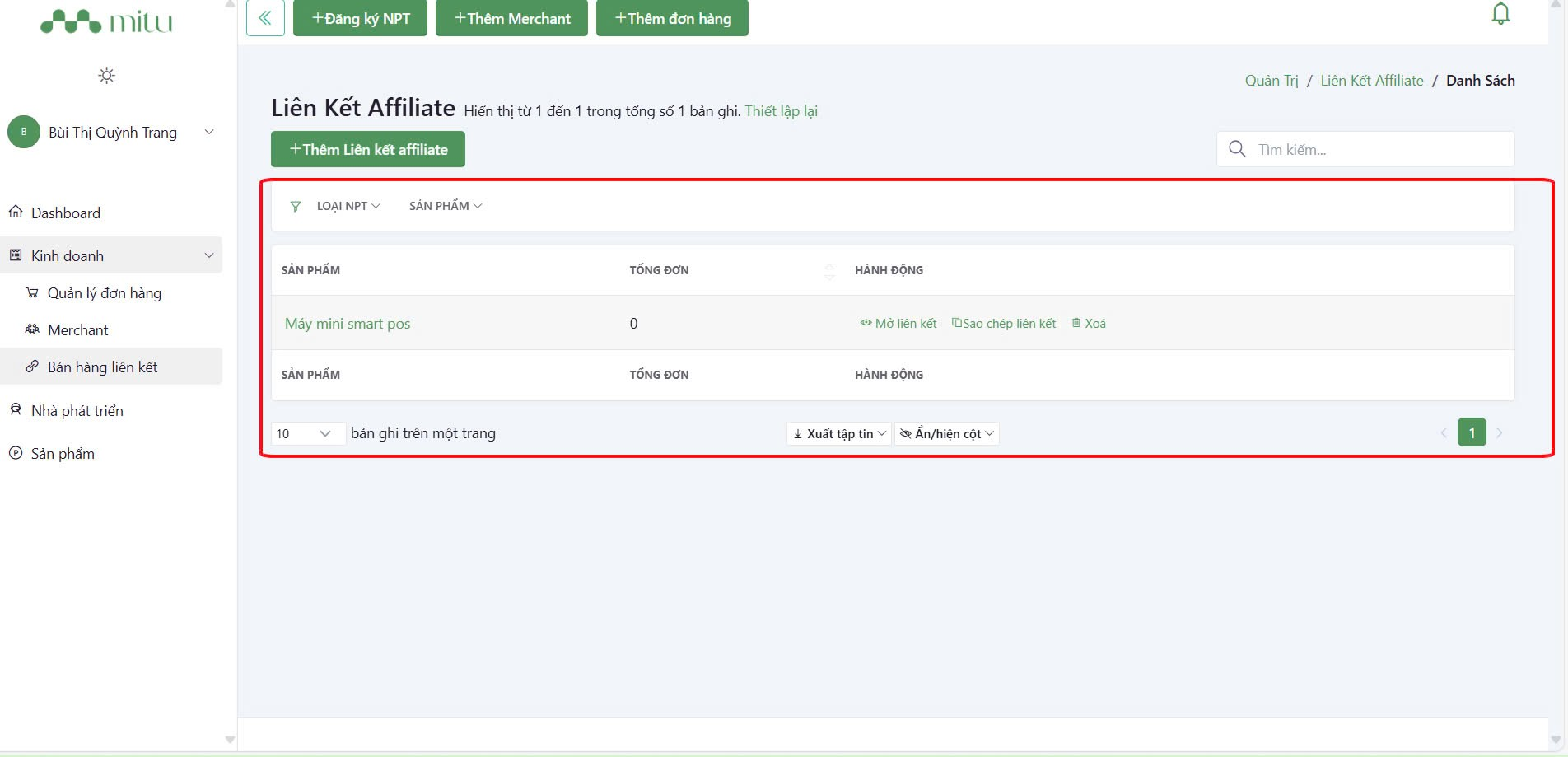
Task: Open Quản lý đơn hàng menu item
Action: point(104,293)
